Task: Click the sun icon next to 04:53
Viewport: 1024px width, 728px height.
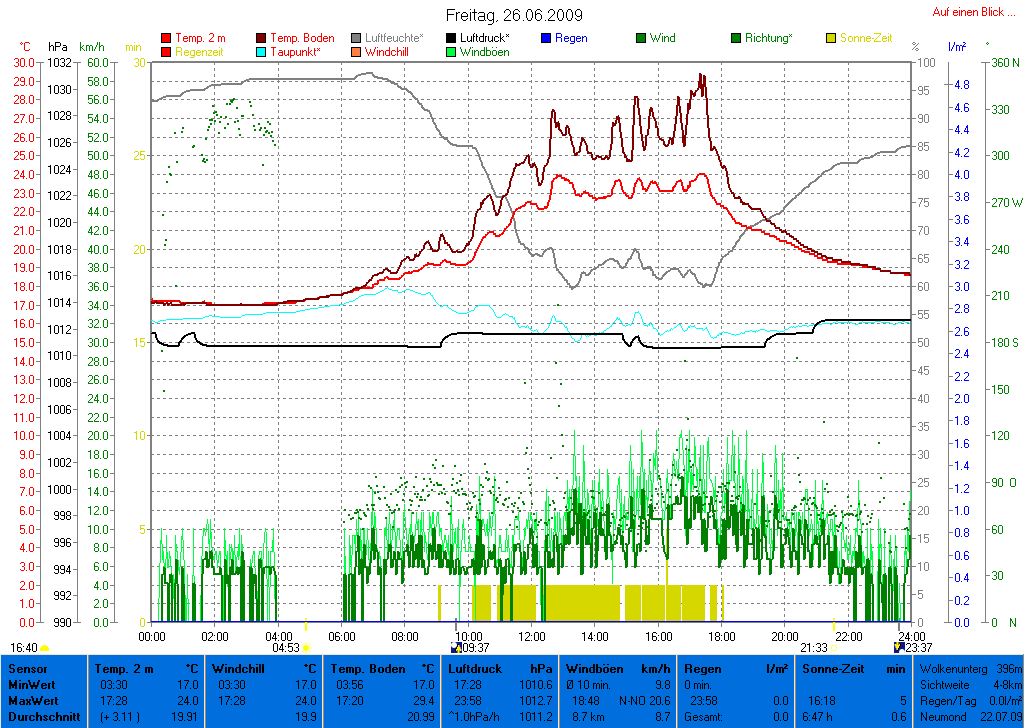Action: pyautogui.click(x=307, y=647)
